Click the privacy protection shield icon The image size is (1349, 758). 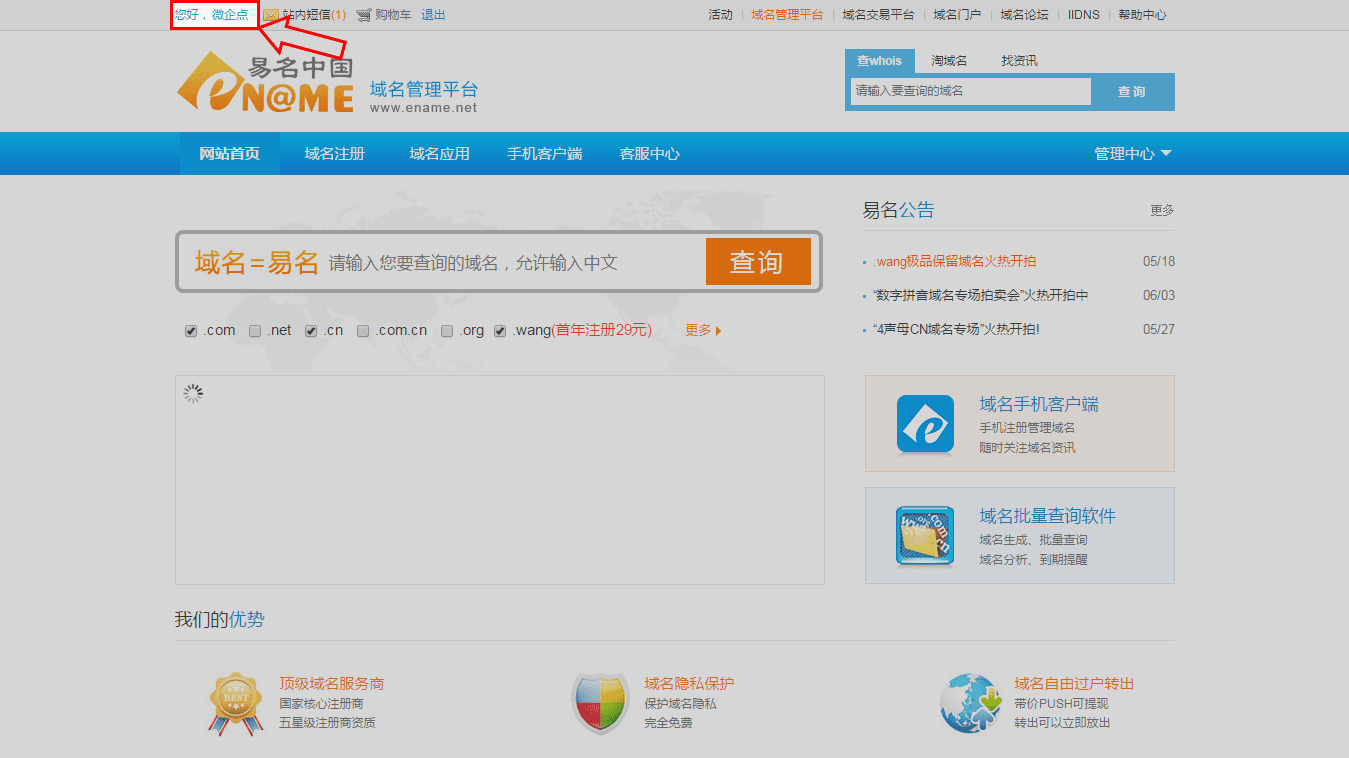point(600,704)
